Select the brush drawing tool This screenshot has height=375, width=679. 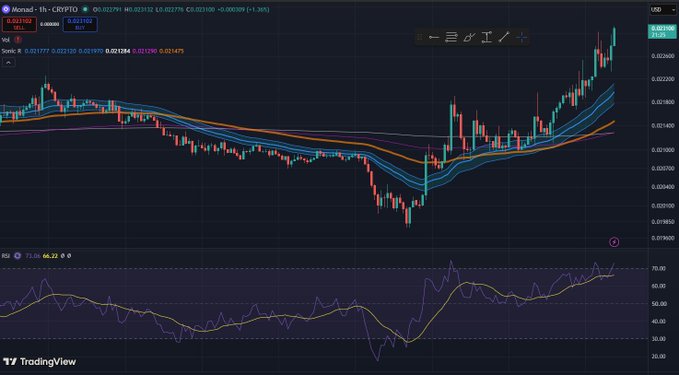point(469,37)
